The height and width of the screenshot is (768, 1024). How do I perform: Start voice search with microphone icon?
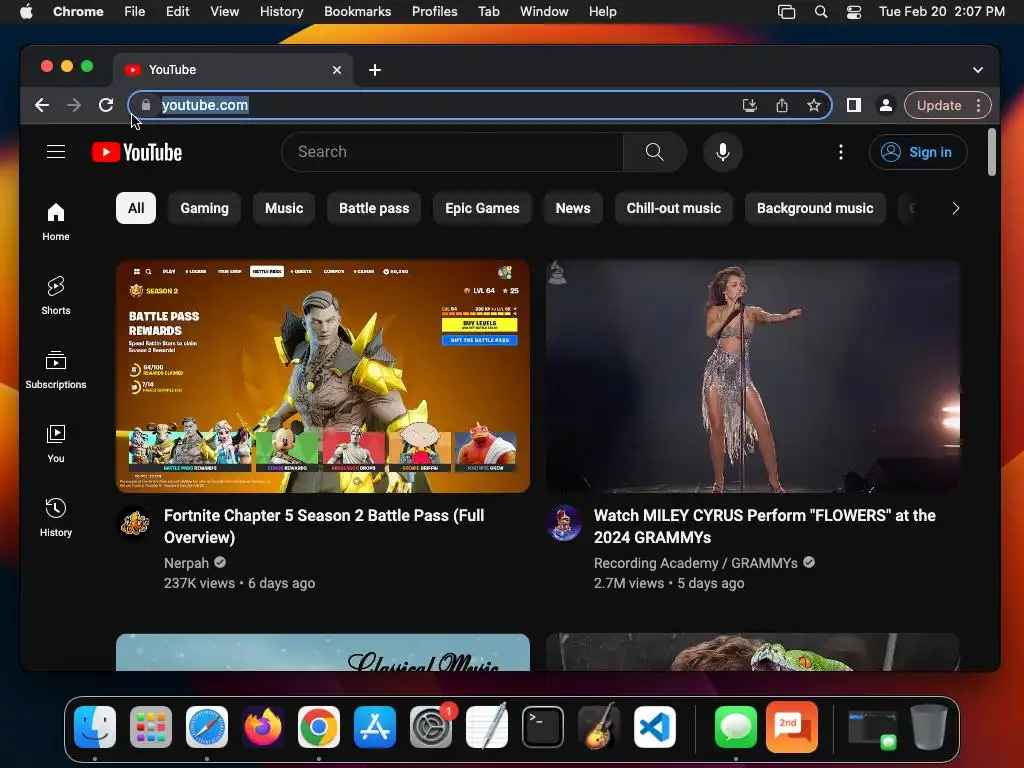click(722, 152)
